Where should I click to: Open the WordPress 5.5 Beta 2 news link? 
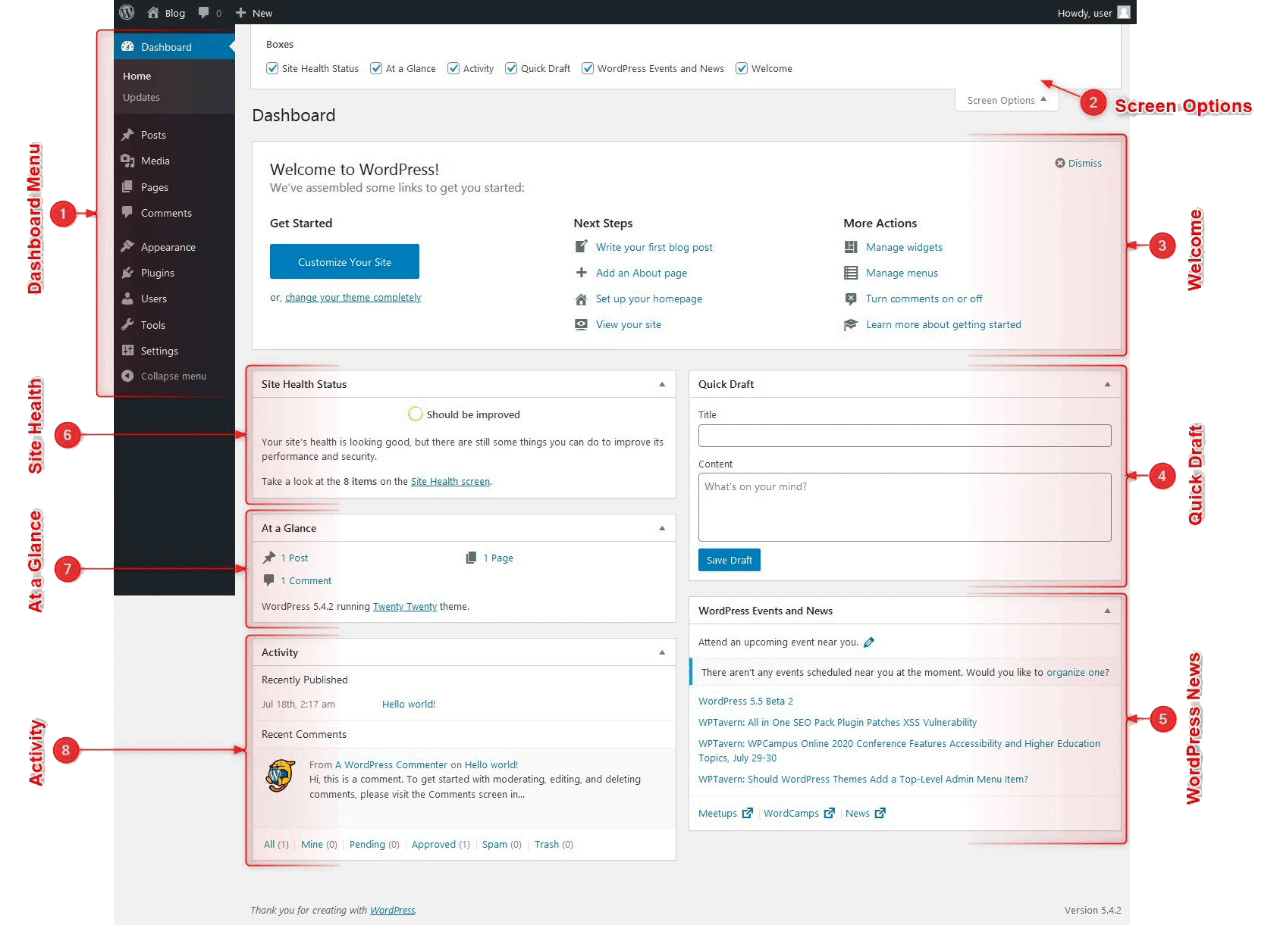746,701
